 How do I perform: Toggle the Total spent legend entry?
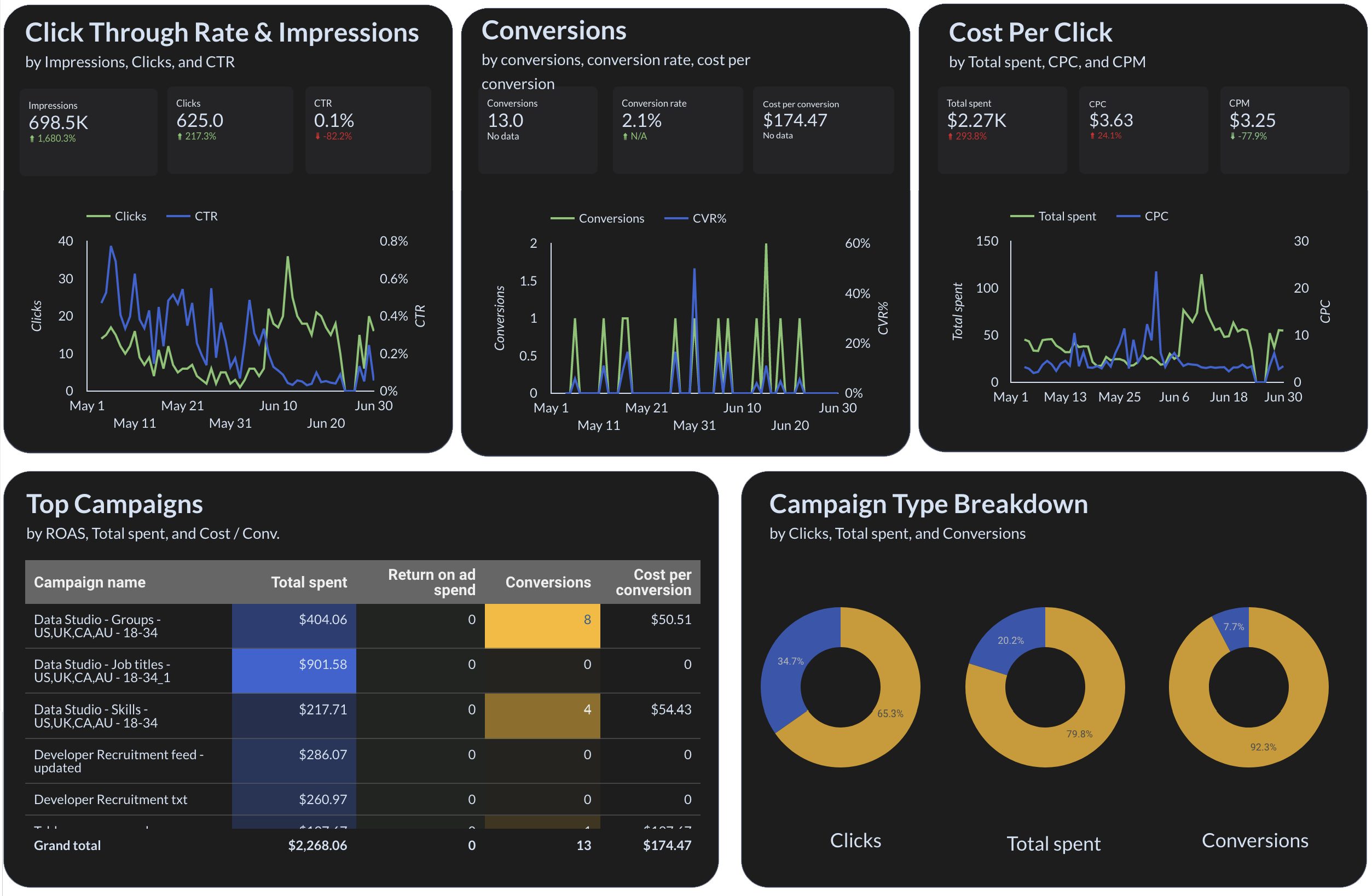[x=1053, y=216]
